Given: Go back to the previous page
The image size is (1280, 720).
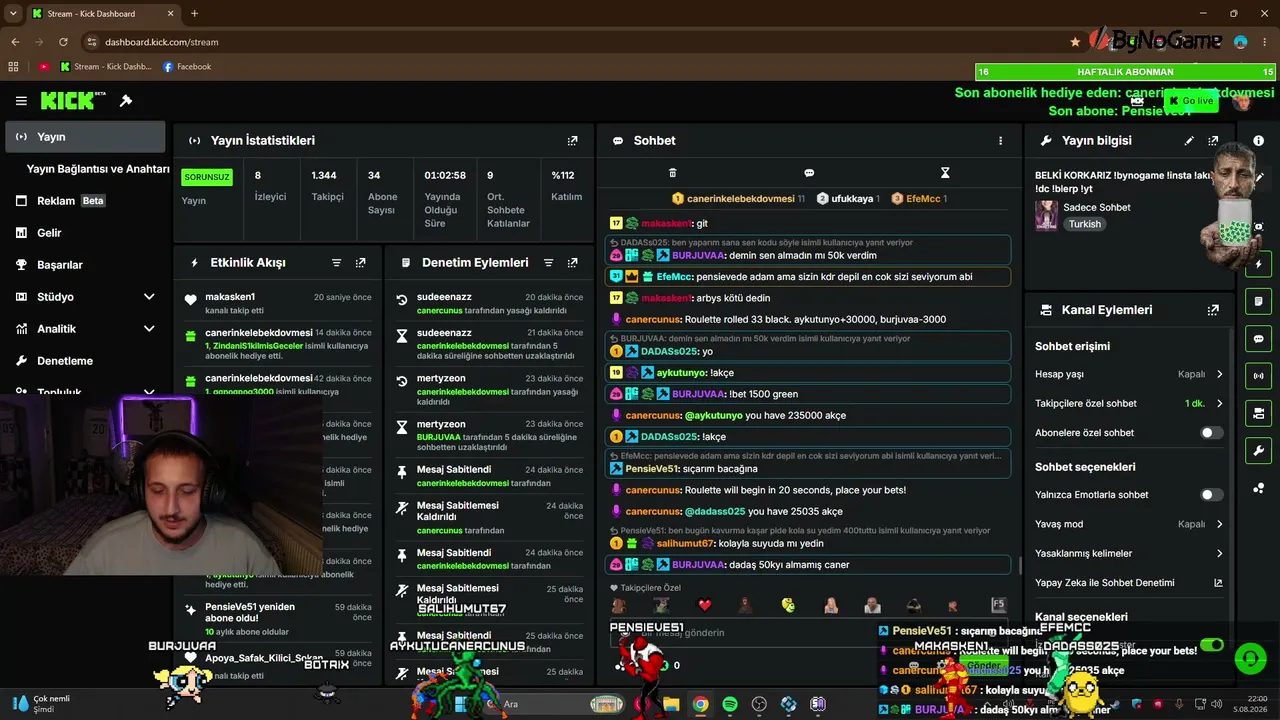Looking at the screenshot, I should point(15,42).
